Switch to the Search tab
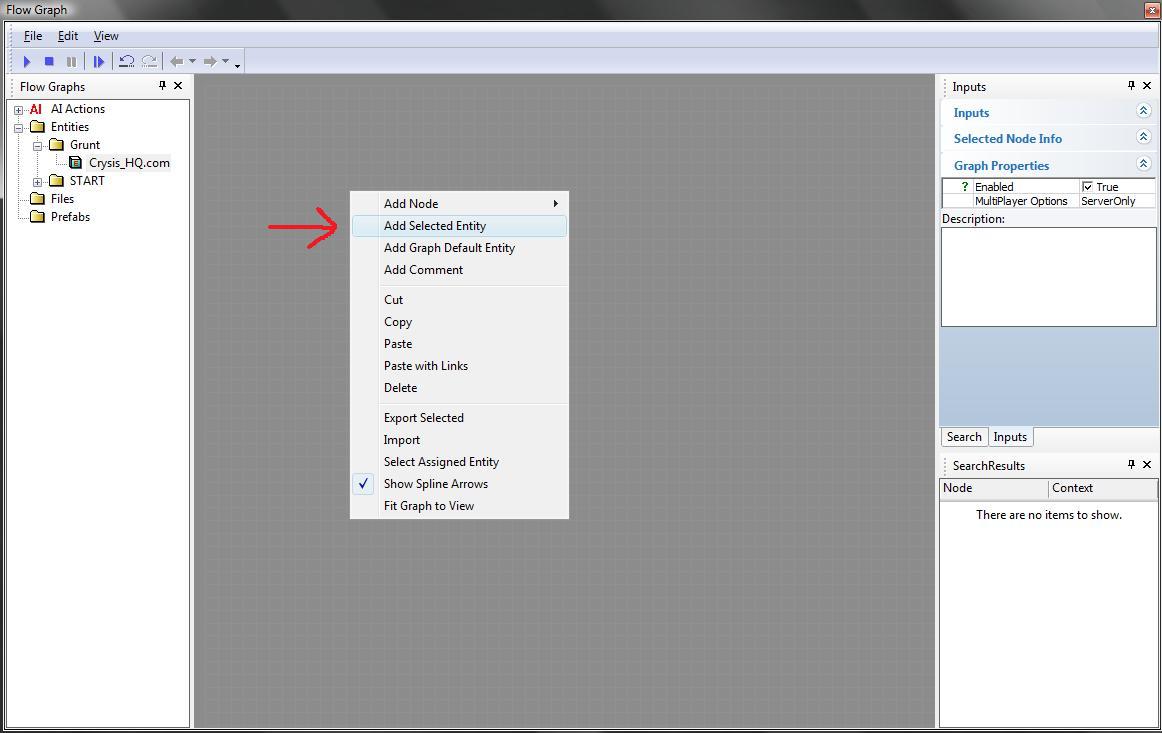This screenshot has width=1162, height=733. click(x=963, y=437)
